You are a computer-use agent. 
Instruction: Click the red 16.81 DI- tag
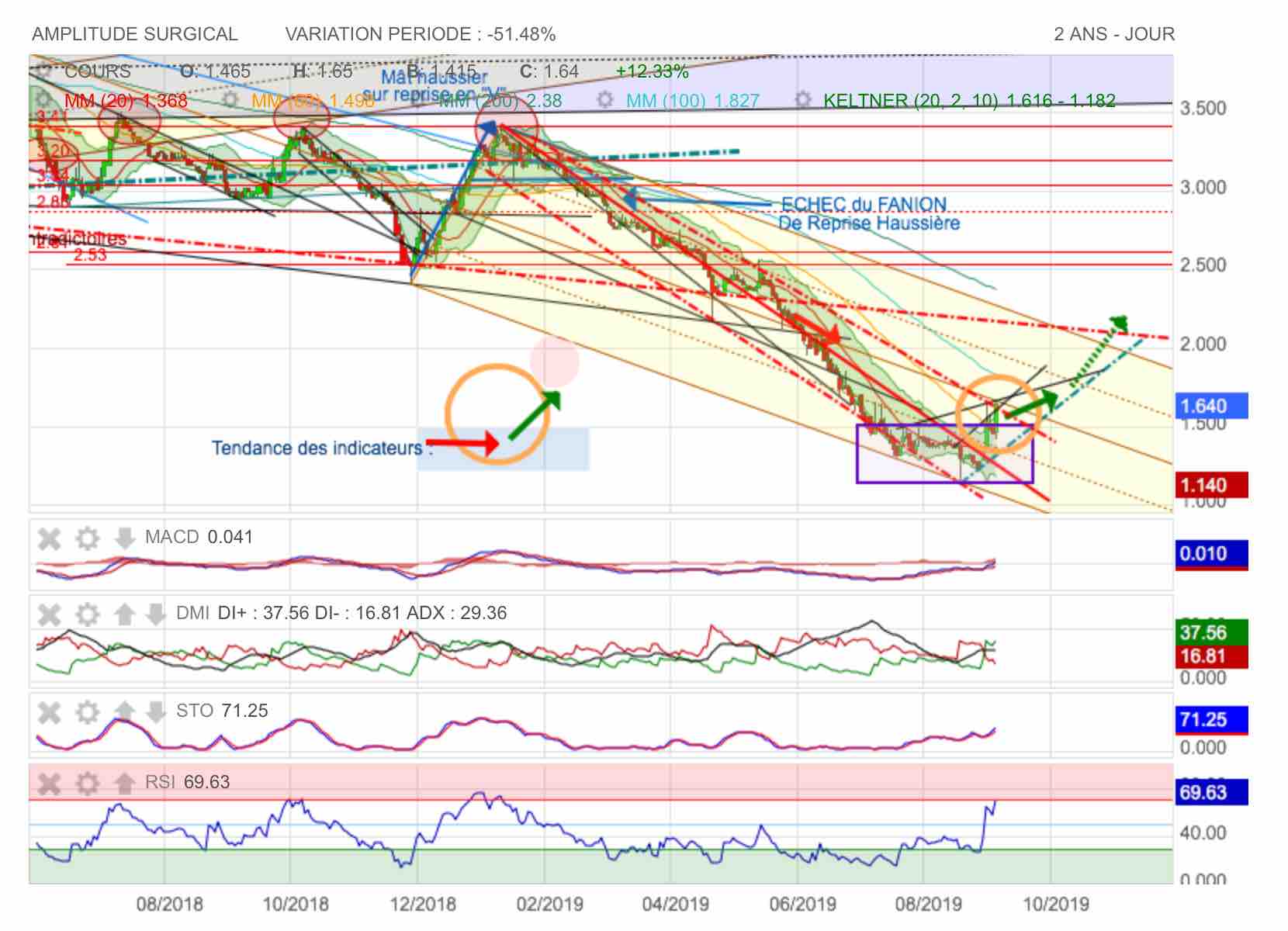1211,656
